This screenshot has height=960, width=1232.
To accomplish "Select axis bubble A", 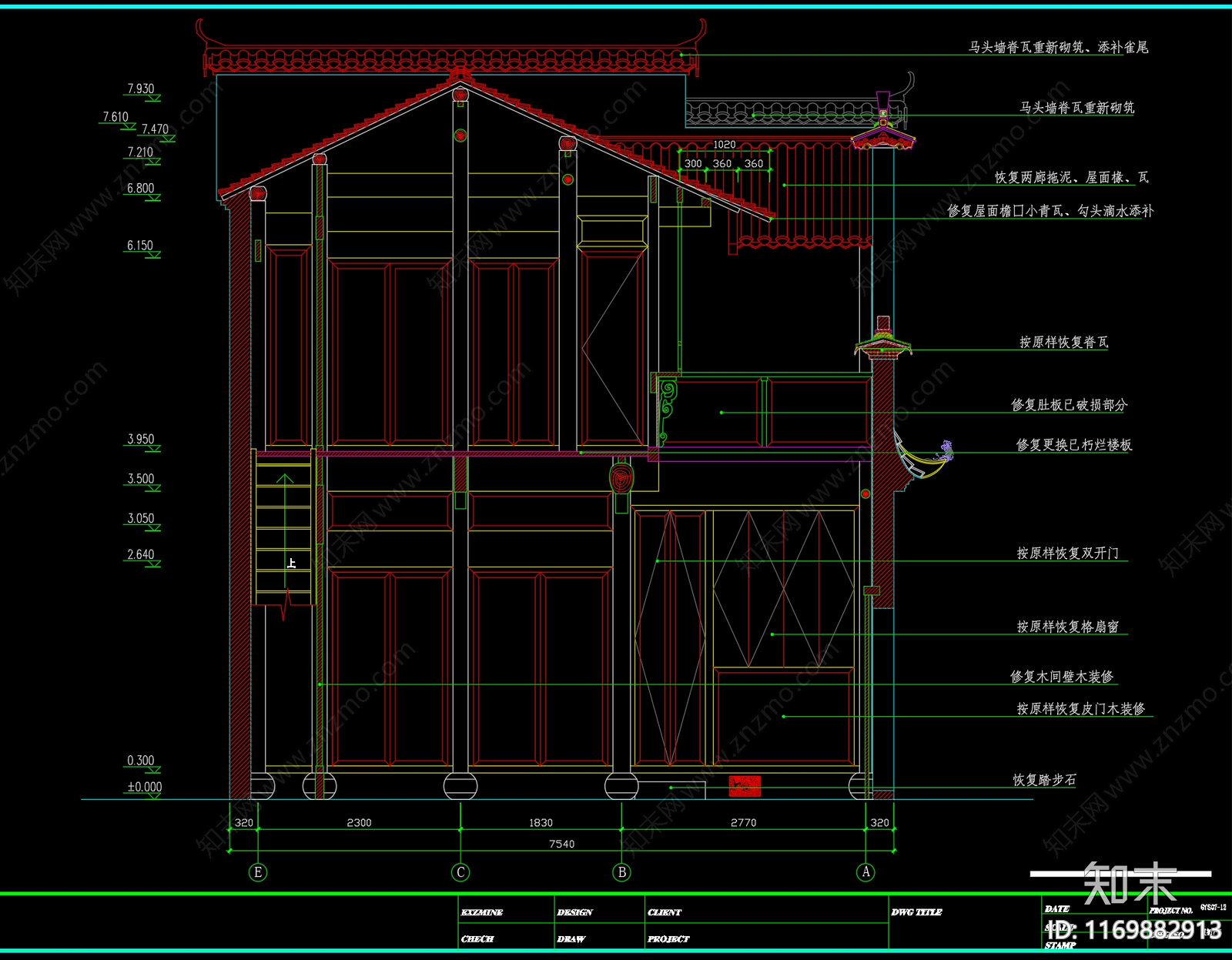I will pyautogui.click(x=865, y=872).
